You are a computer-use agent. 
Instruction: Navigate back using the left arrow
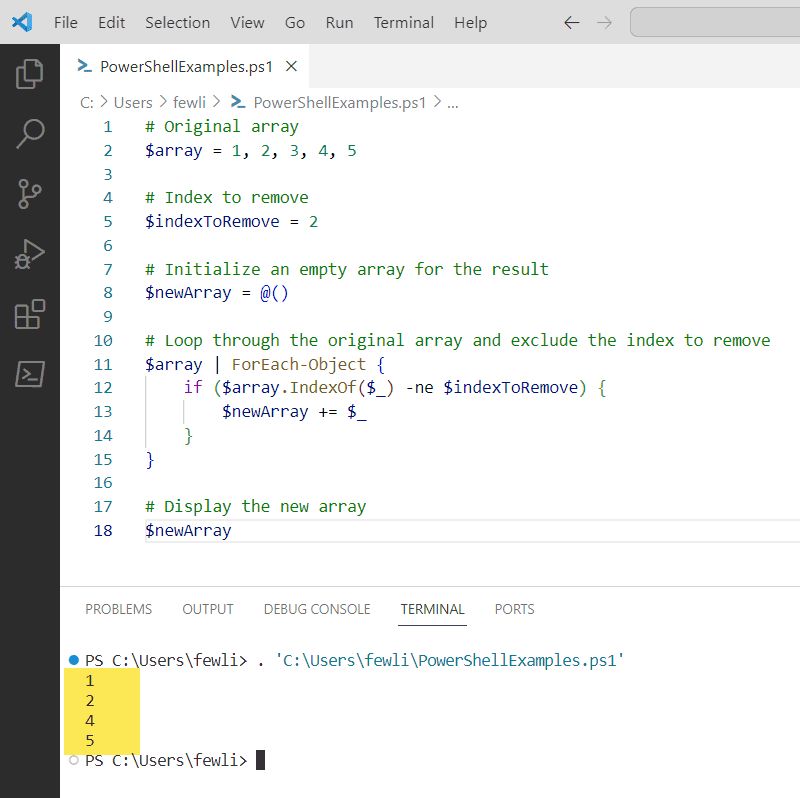[x=571, y=22]
